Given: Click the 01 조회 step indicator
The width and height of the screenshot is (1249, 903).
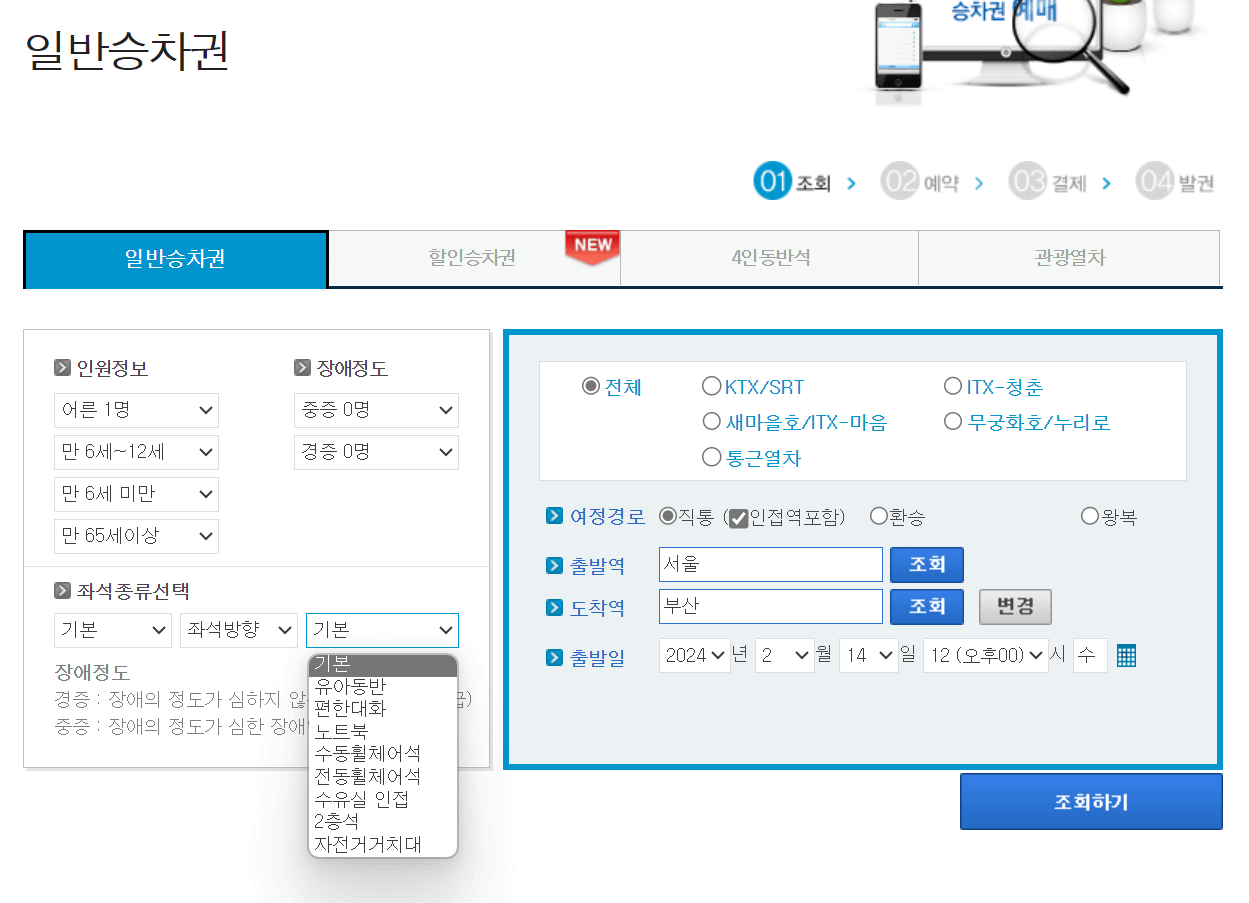Looking at the screenshot, I should 789,182.
